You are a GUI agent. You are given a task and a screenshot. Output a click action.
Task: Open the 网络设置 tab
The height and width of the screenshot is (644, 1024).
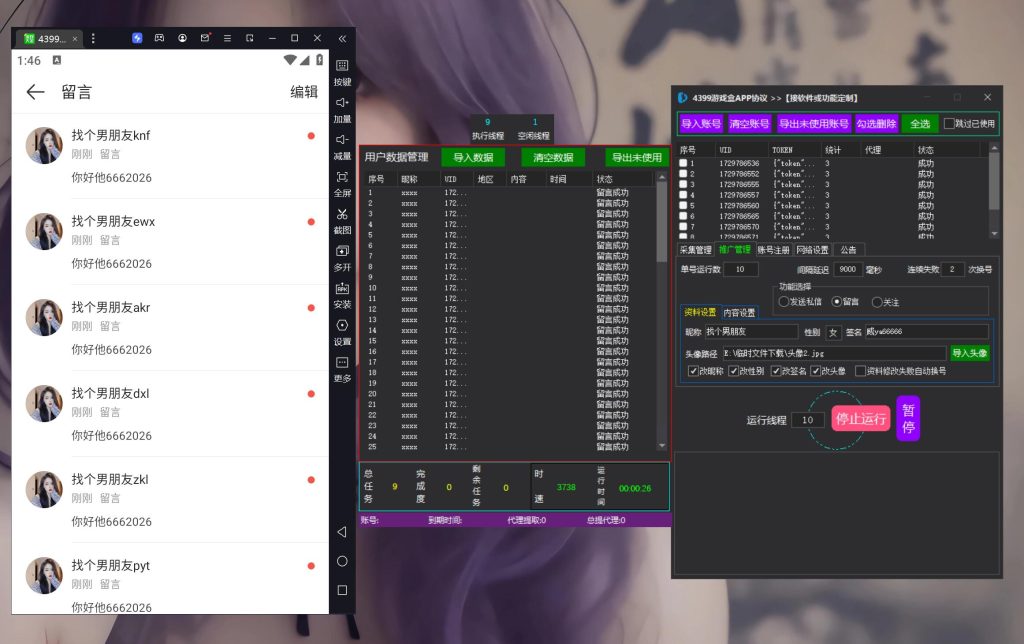click(x=812, y=250)
